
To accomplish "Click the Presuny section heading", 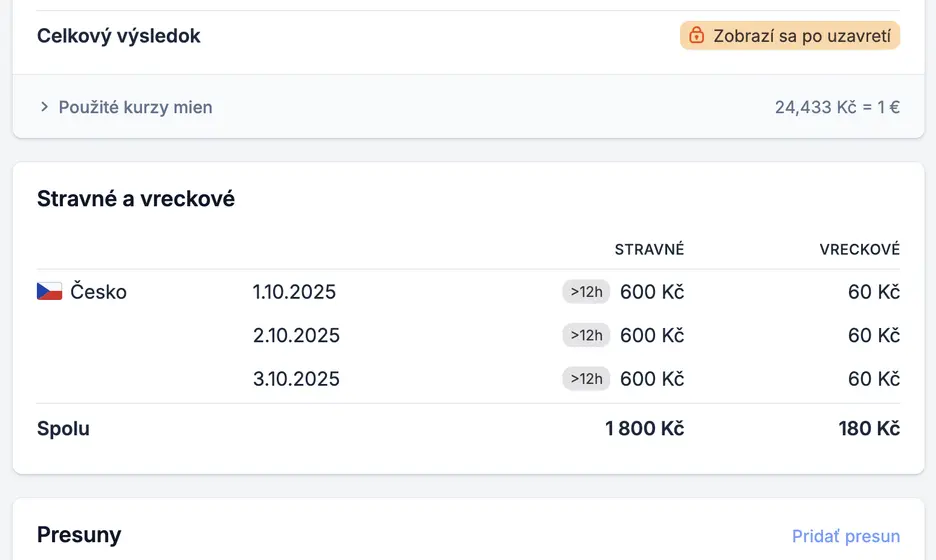I will (x=79, y=535).
